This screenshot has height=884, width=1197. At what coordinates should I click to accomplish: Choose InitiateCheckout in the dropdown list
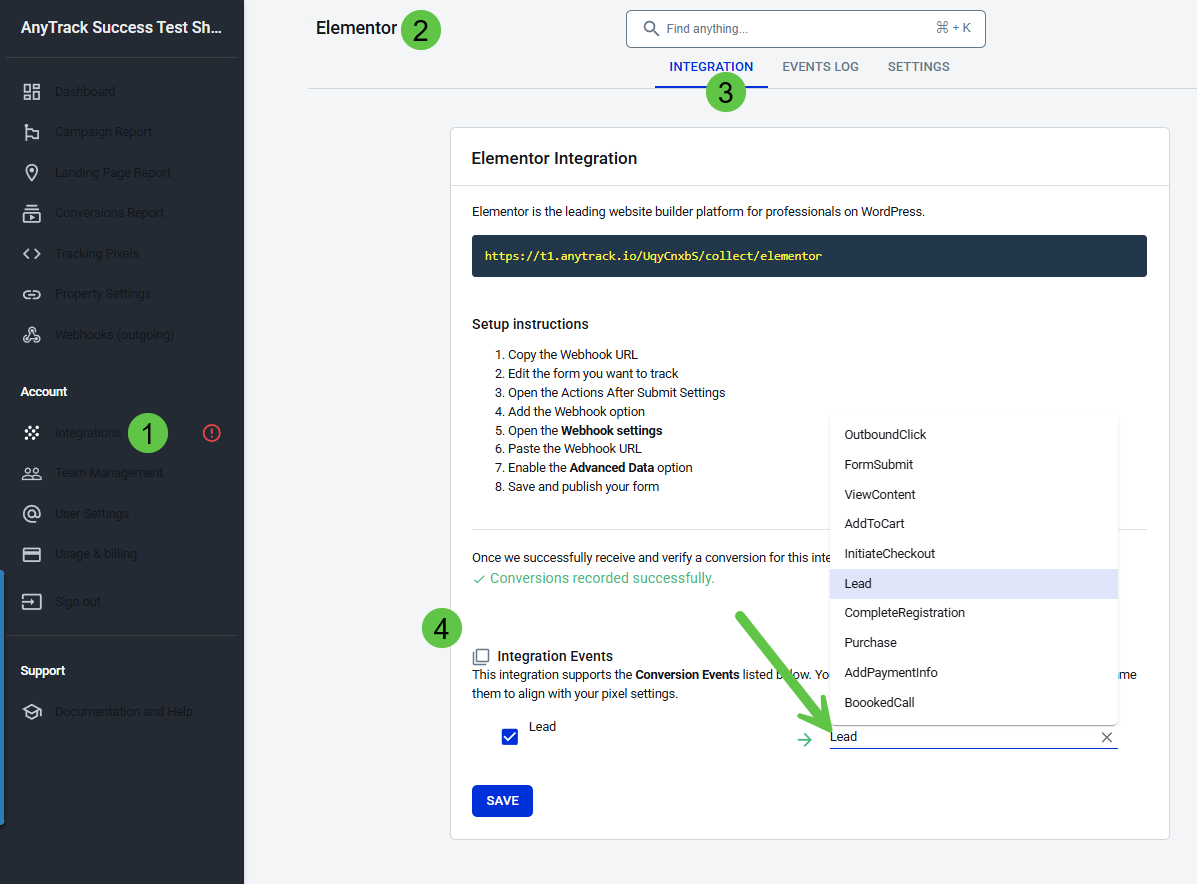(973, 553)
